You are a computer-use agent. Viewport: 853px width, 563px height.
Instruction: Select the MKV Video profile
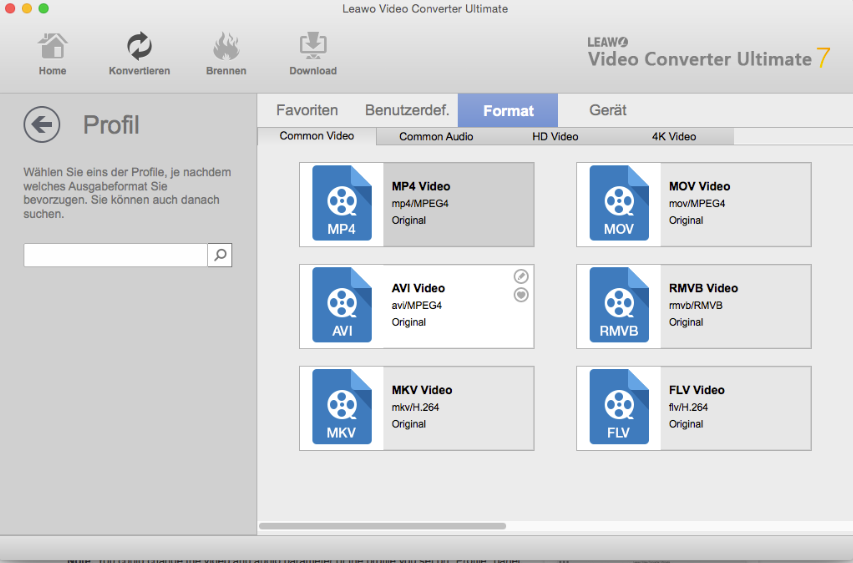pyautogui.click(x=417, y=408)
